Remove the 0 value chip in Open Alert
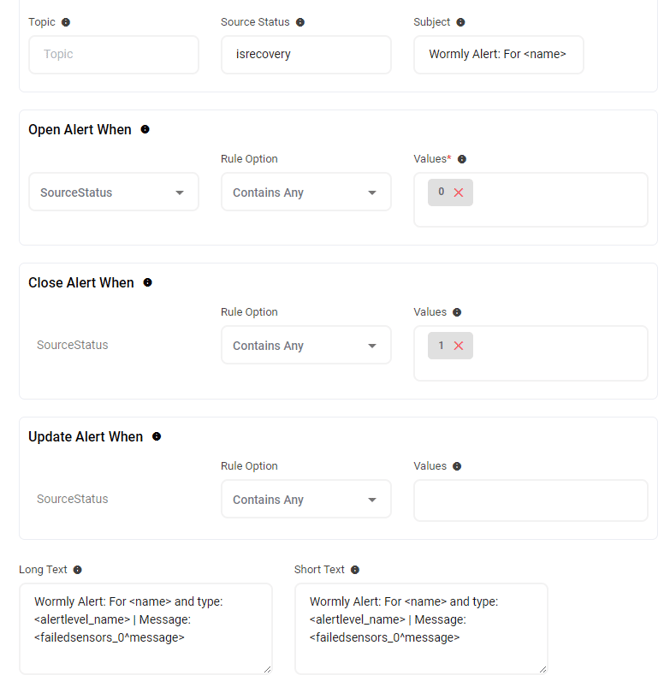670x687 pixels. 459,193
